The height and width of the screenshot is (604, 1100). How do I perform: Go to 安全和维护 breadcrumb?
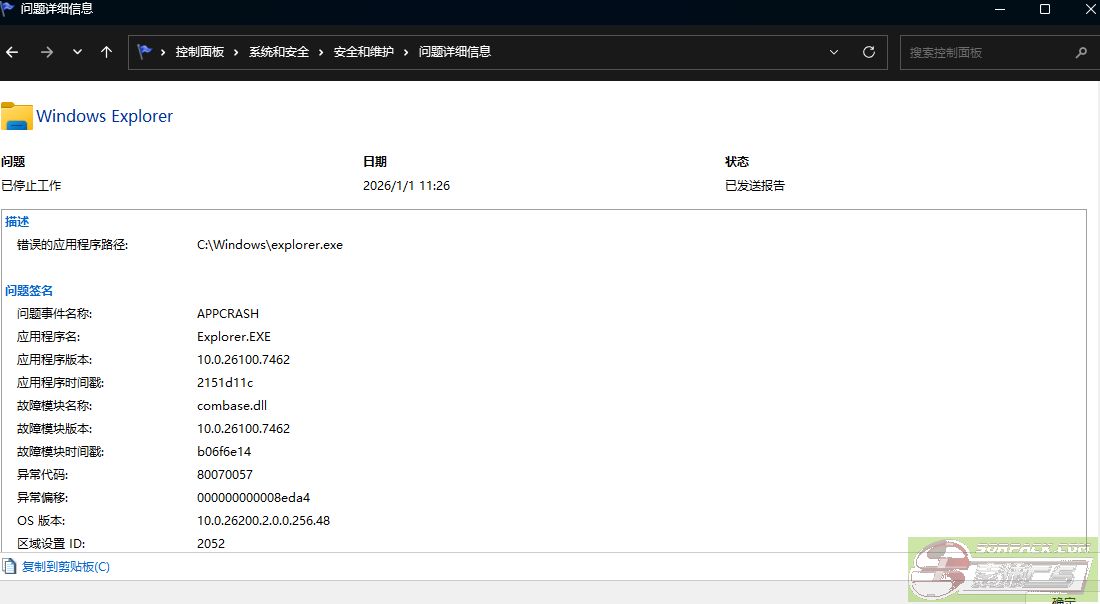tap(364, 52)
